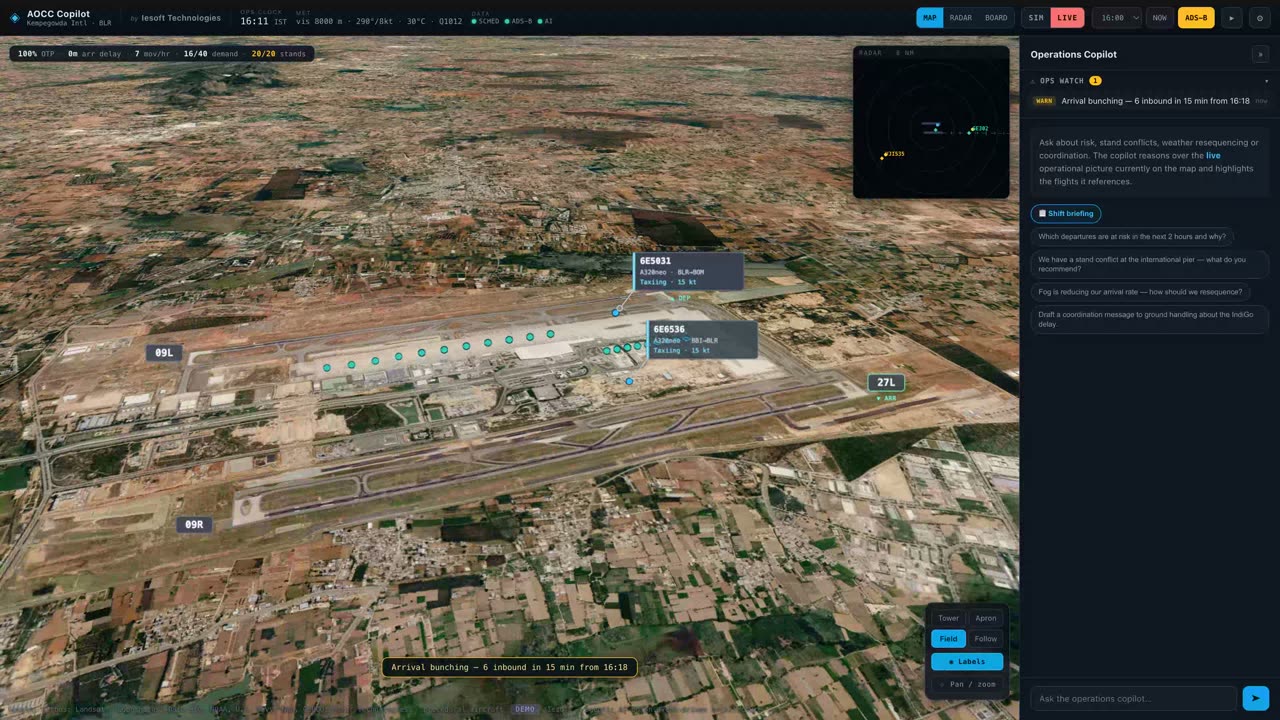Select the 6E302 aircraft blip on the radar
The width and height of the screenshot is (1280, 720).
point(970,130)
